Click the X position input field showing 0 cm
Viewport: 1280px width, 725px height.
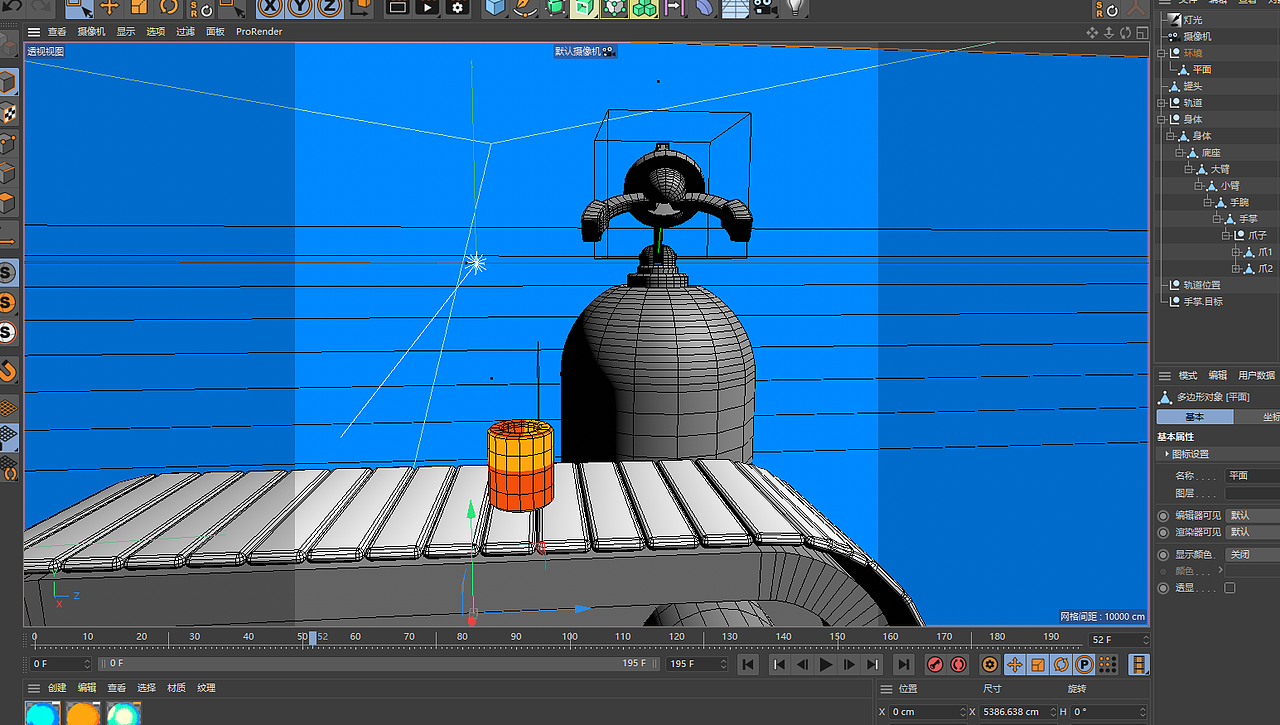[925, 711]
